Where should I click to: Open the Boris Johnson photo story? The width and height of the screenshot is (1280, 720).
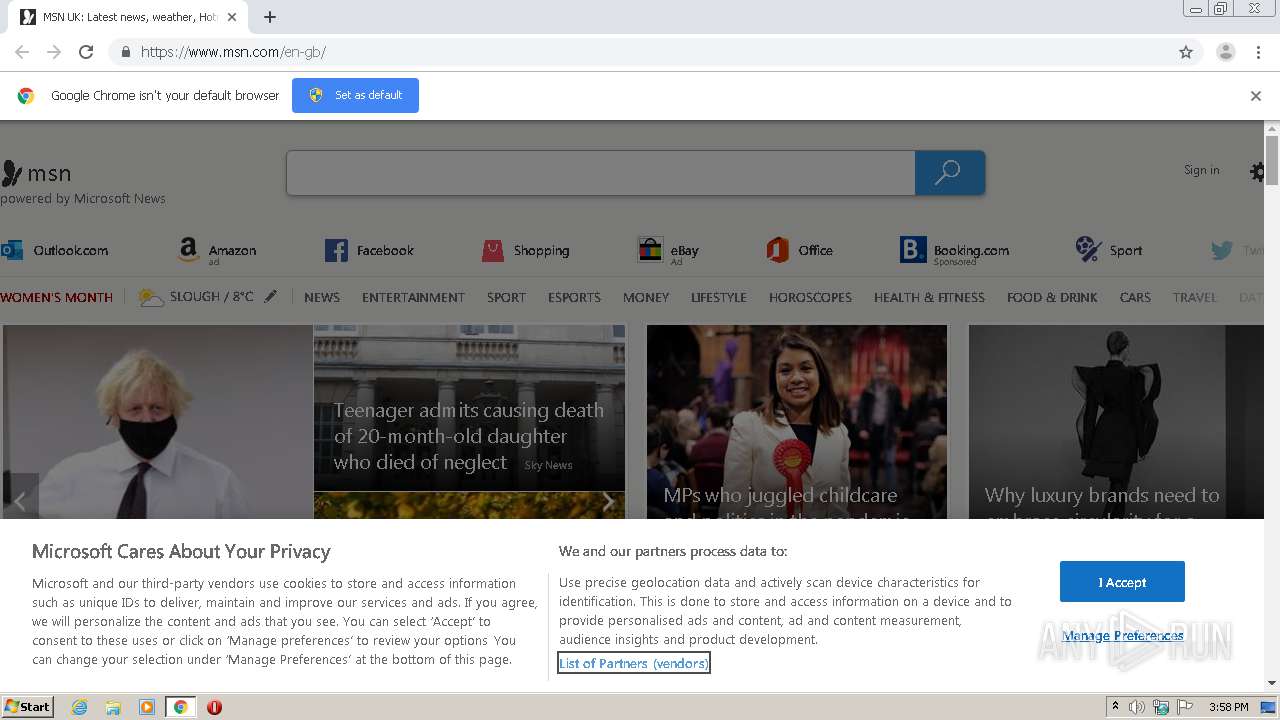[158, 421]
